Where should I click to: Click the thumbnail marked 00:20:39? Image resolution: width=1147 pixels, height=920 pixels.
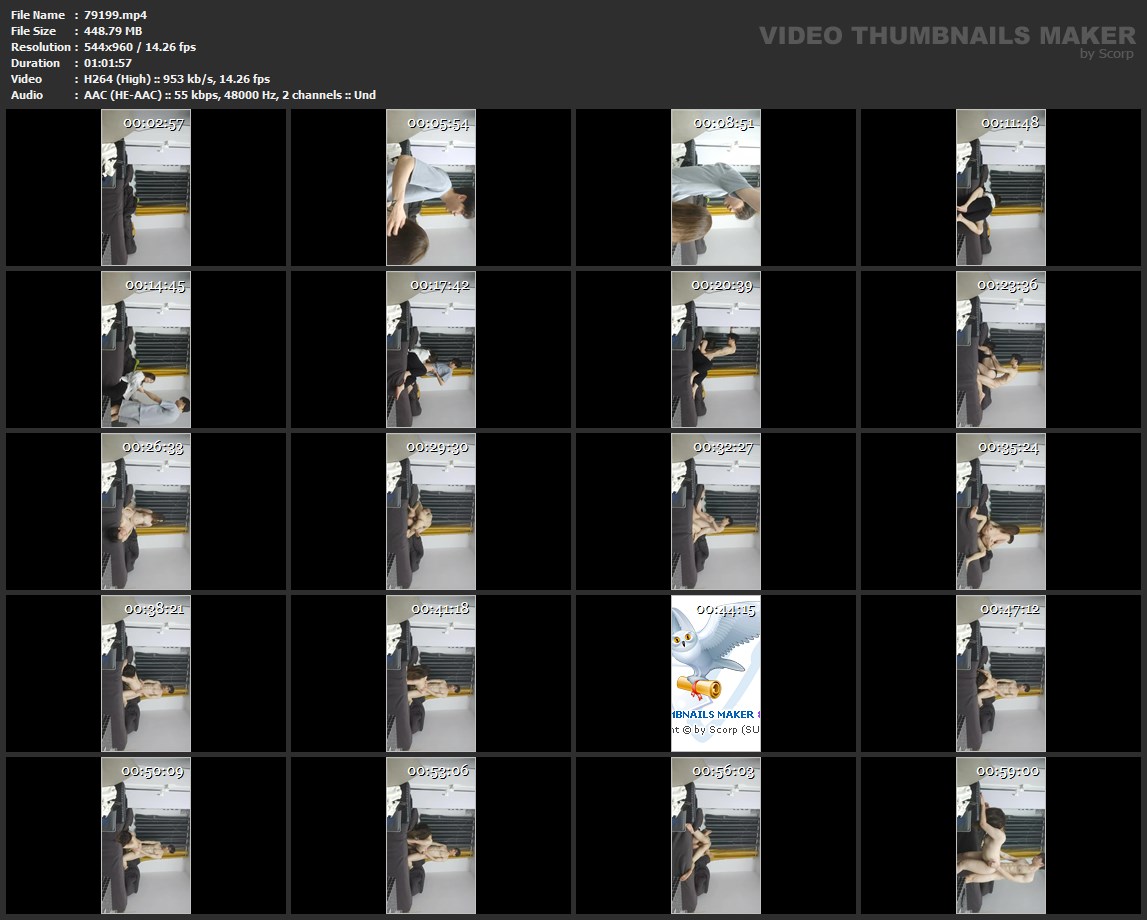716,350
